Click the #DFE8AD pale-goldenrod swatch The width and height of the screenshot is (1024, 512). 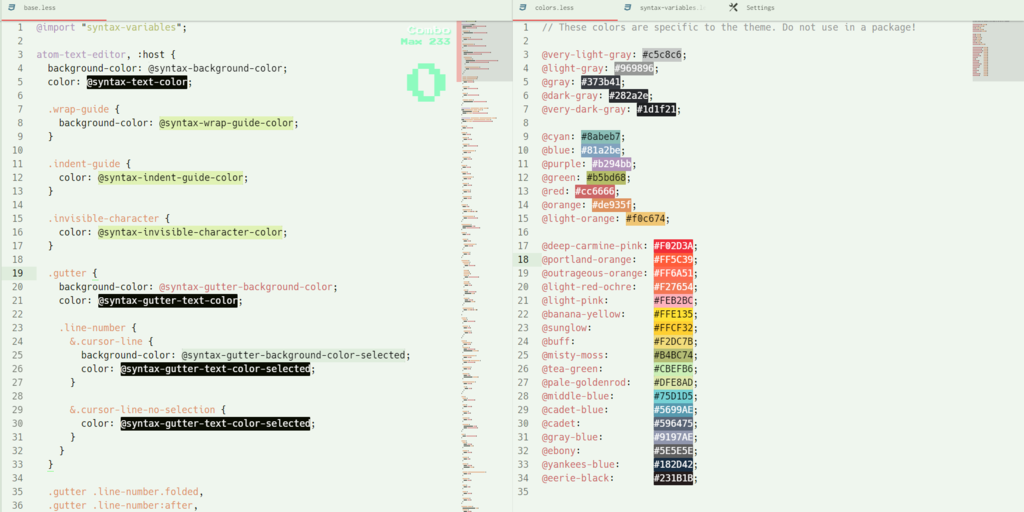pos(673,383)
